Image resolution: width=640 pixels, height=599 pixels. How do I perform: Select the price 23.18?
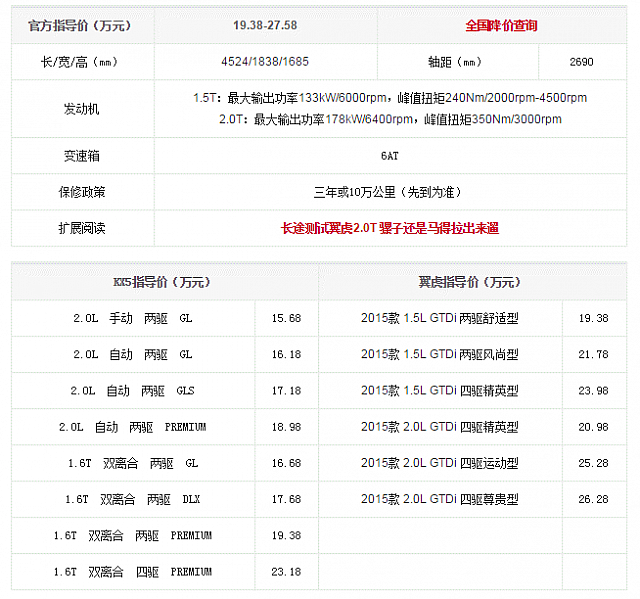287,572
